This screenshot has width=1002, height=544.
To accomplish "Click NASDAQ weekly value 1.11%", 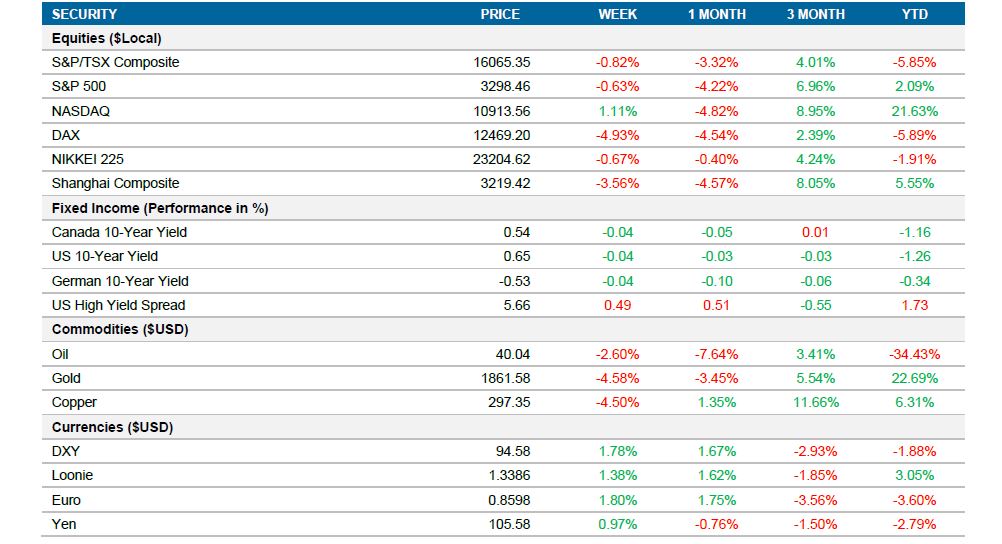I will pyautogui.click(x=617, y=111).
